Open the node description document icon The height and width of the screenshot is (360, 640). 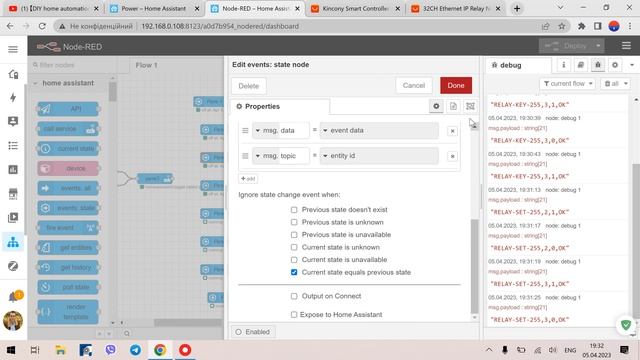tap(453, 106)
